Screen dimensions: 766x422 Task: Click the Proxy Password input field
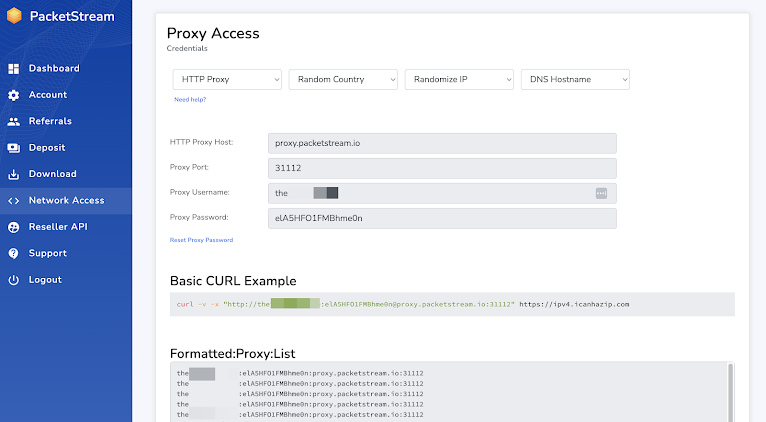coord(442,218)
